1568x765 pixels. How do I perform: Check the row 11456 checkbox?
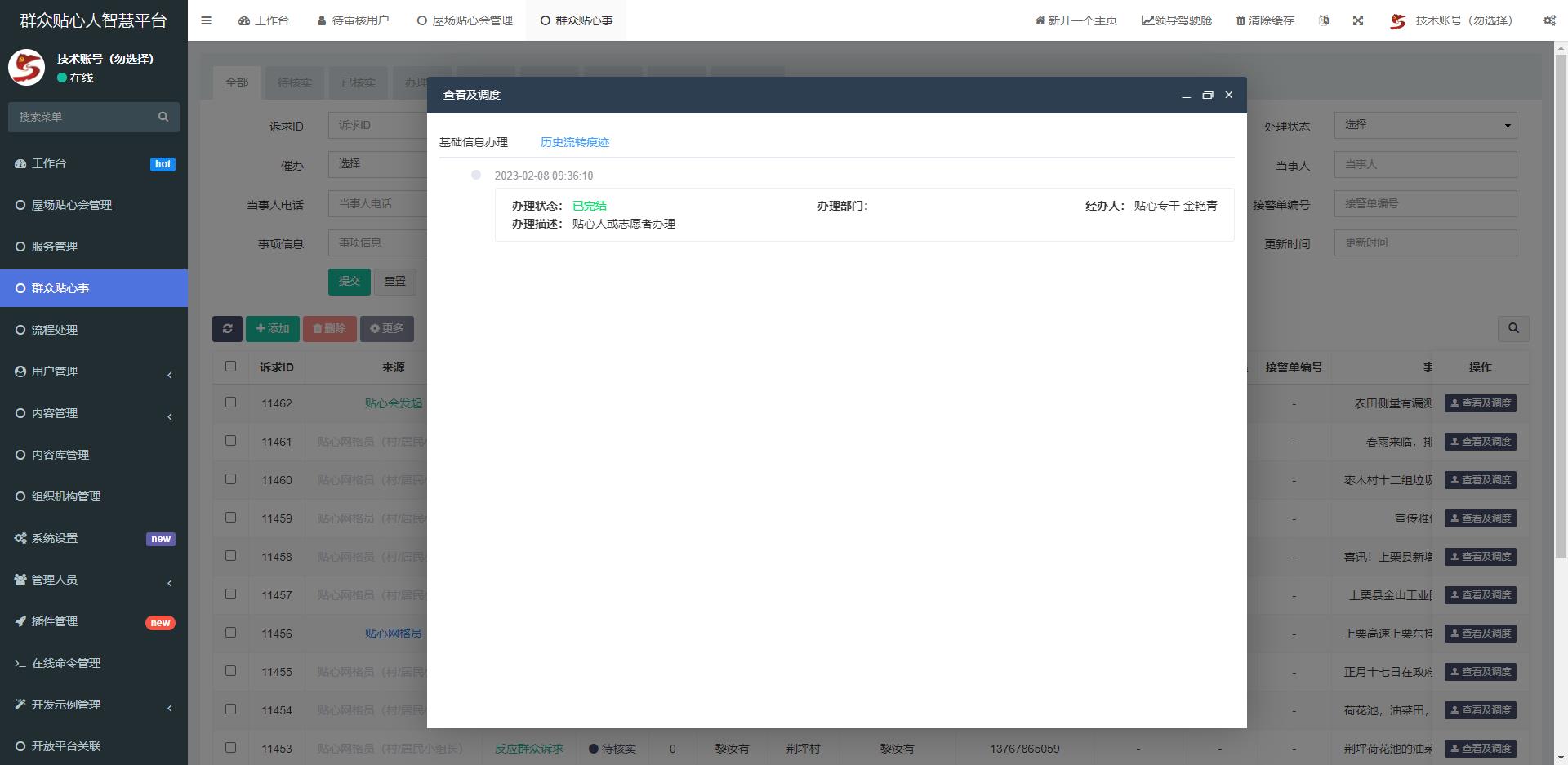click(230, 633)
